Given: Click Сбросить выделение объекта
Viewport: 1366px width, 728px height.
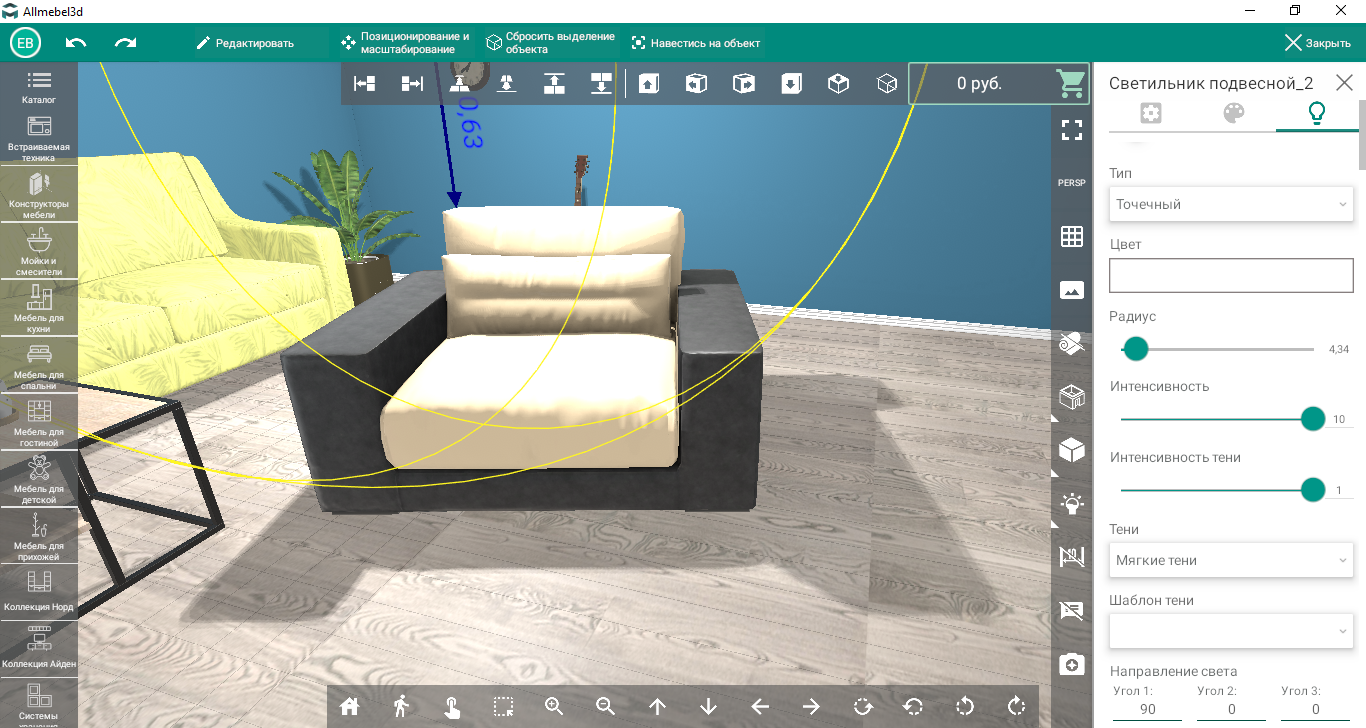Looking at the screenshot, I should [550, 43].
